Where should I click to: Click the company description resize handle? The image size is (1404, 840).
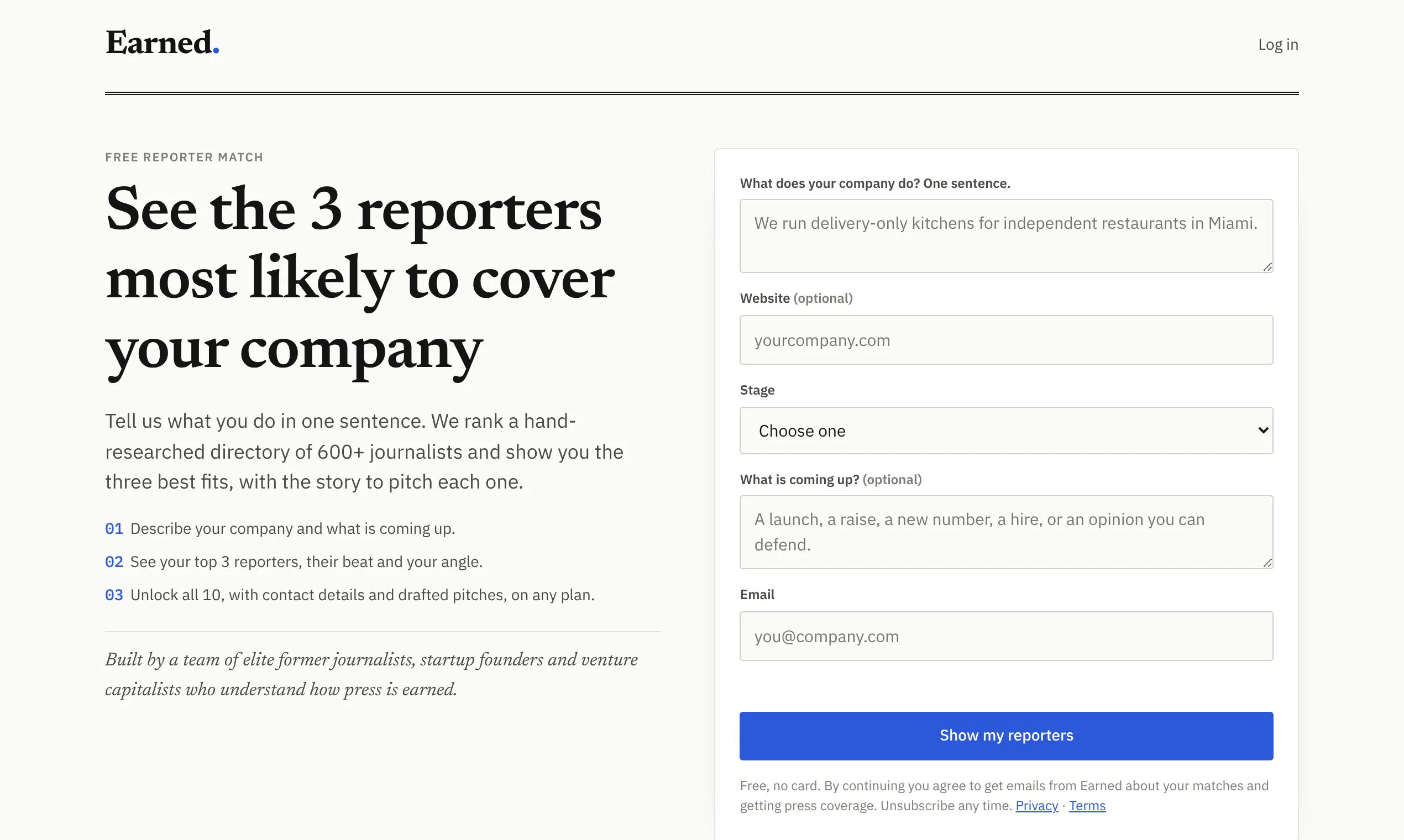coord(1267,266)
